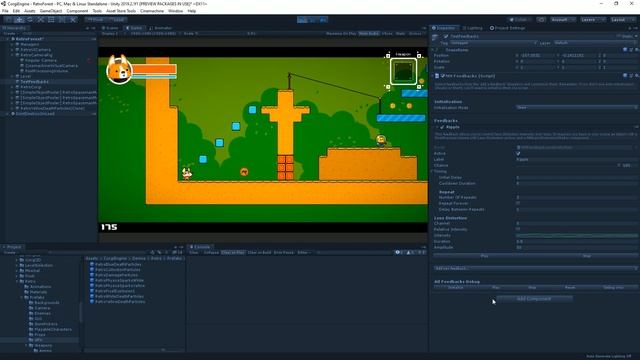Open the Layer dropdown in Inspector

pos(596,43)
